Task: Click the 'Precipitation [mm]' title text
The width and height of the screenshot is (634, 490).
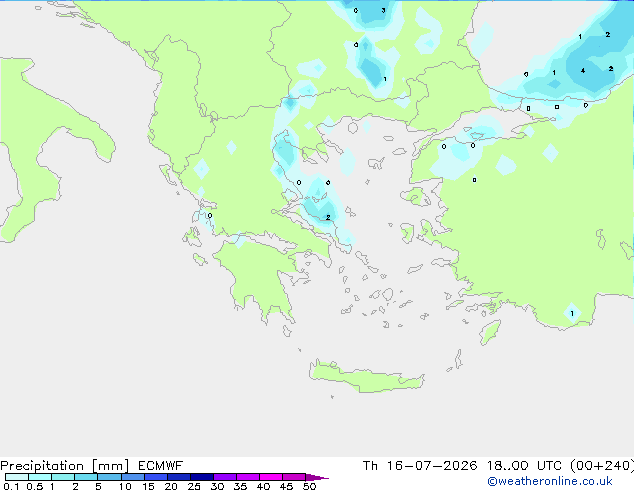Action: click(64, 466)
